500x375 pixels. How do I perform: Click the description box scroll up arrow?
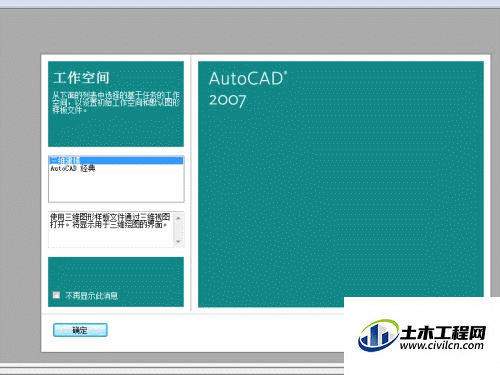178,218
